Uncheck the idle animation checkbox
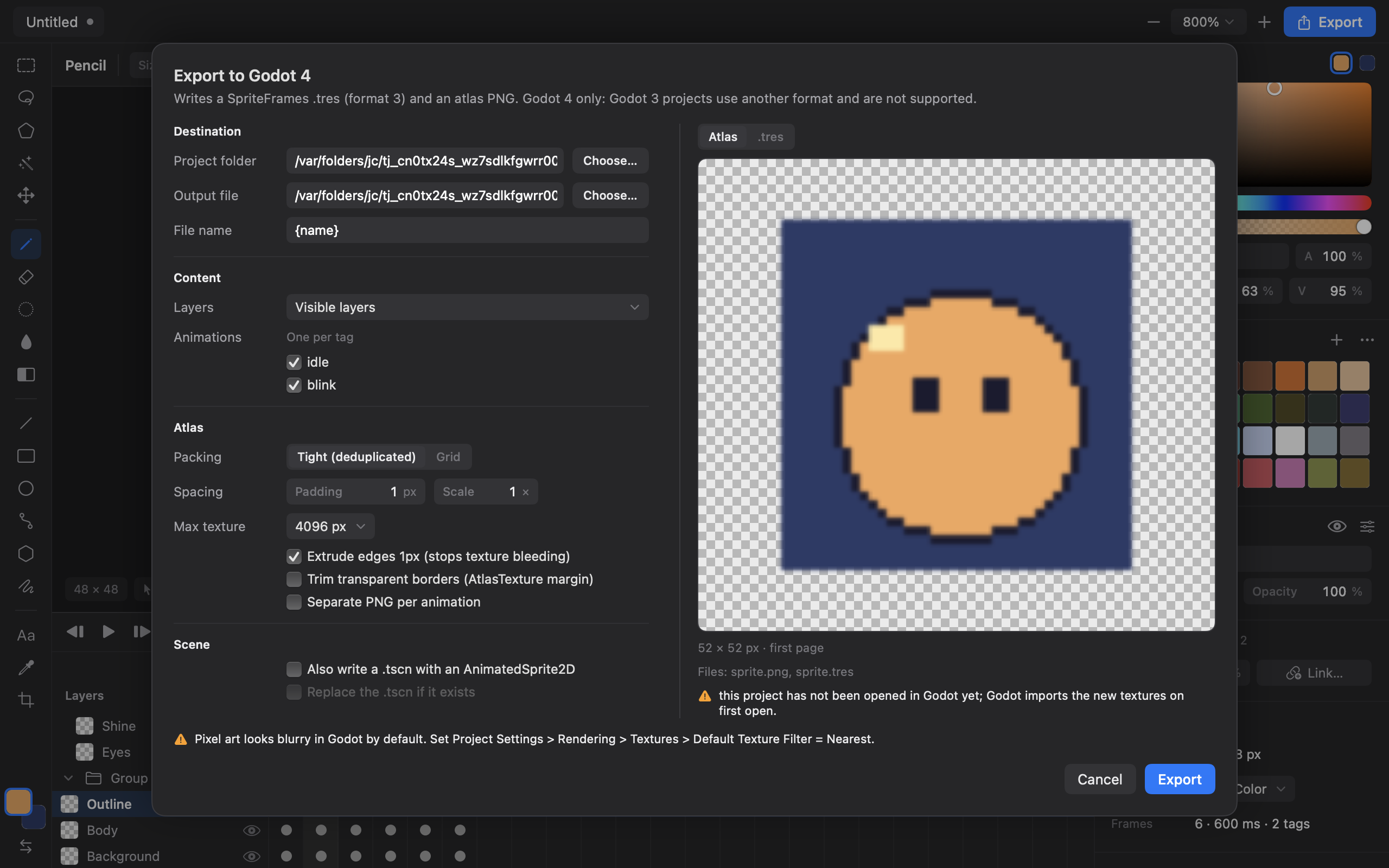This screenshot has width=1389, height=868. point(294,362)
